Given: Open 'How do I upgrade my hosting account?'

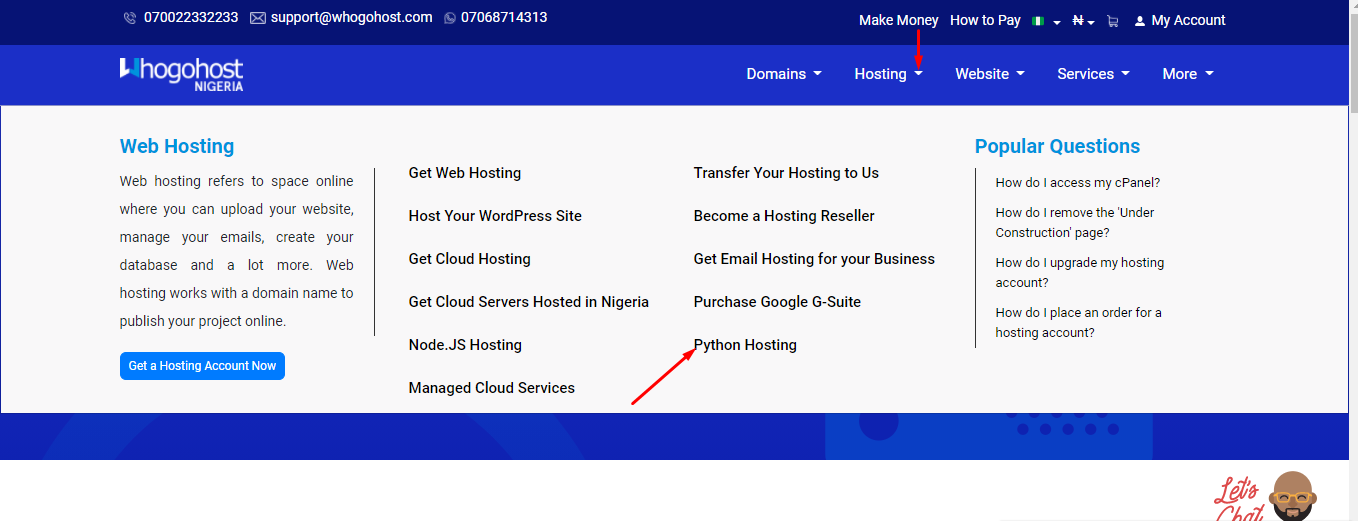Looking at the screenshot, I should click(1080, 273).
